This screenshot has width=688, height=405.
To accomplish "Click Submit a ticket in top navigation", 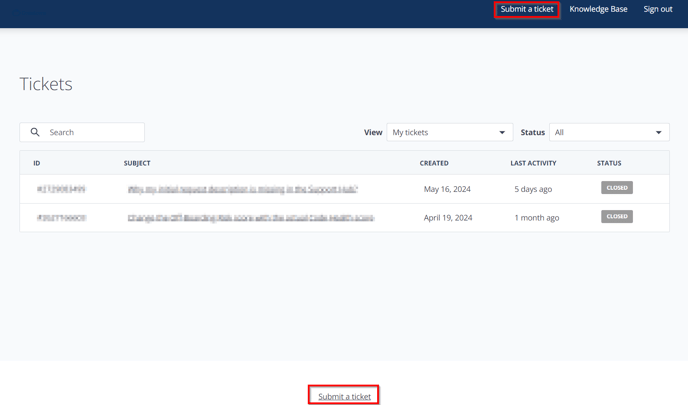I will 527,9.
